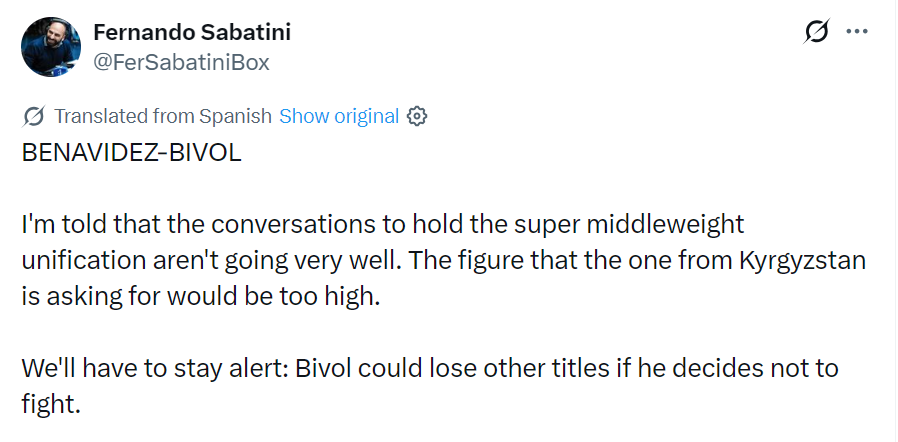Click the phrase 'We'll have to stay alert'
The width and height of the screenshot is (898, 442).
click(x=154, y=368)
